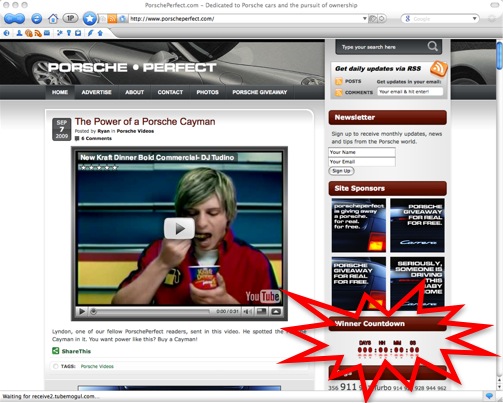Screen dimensions: 503x403
Task: Expand the Google search engine dropdown
Action: pyautogui.click(x=474, y=19)
